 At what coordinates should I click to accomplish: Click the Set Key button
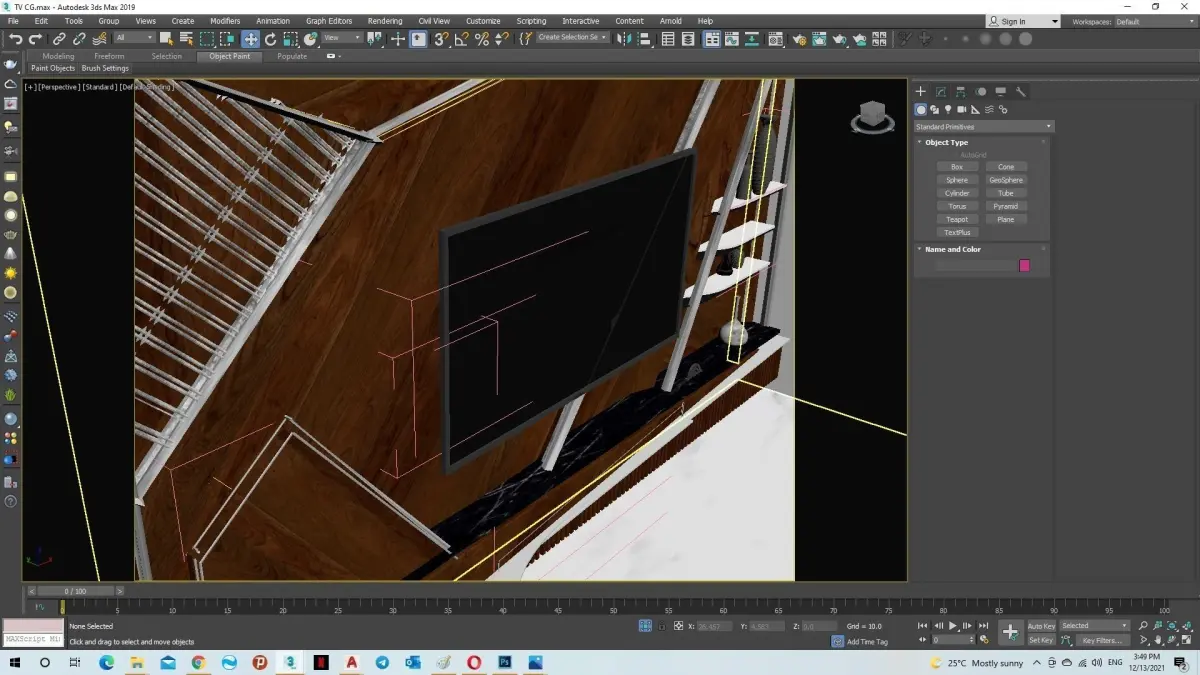(1041, 640)
